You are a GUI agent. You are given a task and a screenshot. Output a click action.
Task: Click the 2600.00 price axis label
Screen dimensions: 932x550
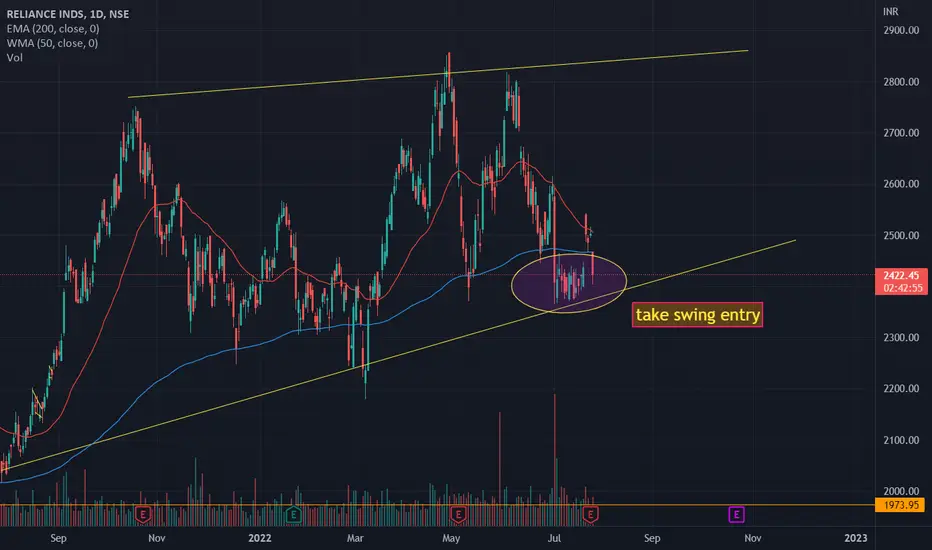pos(901,184)
